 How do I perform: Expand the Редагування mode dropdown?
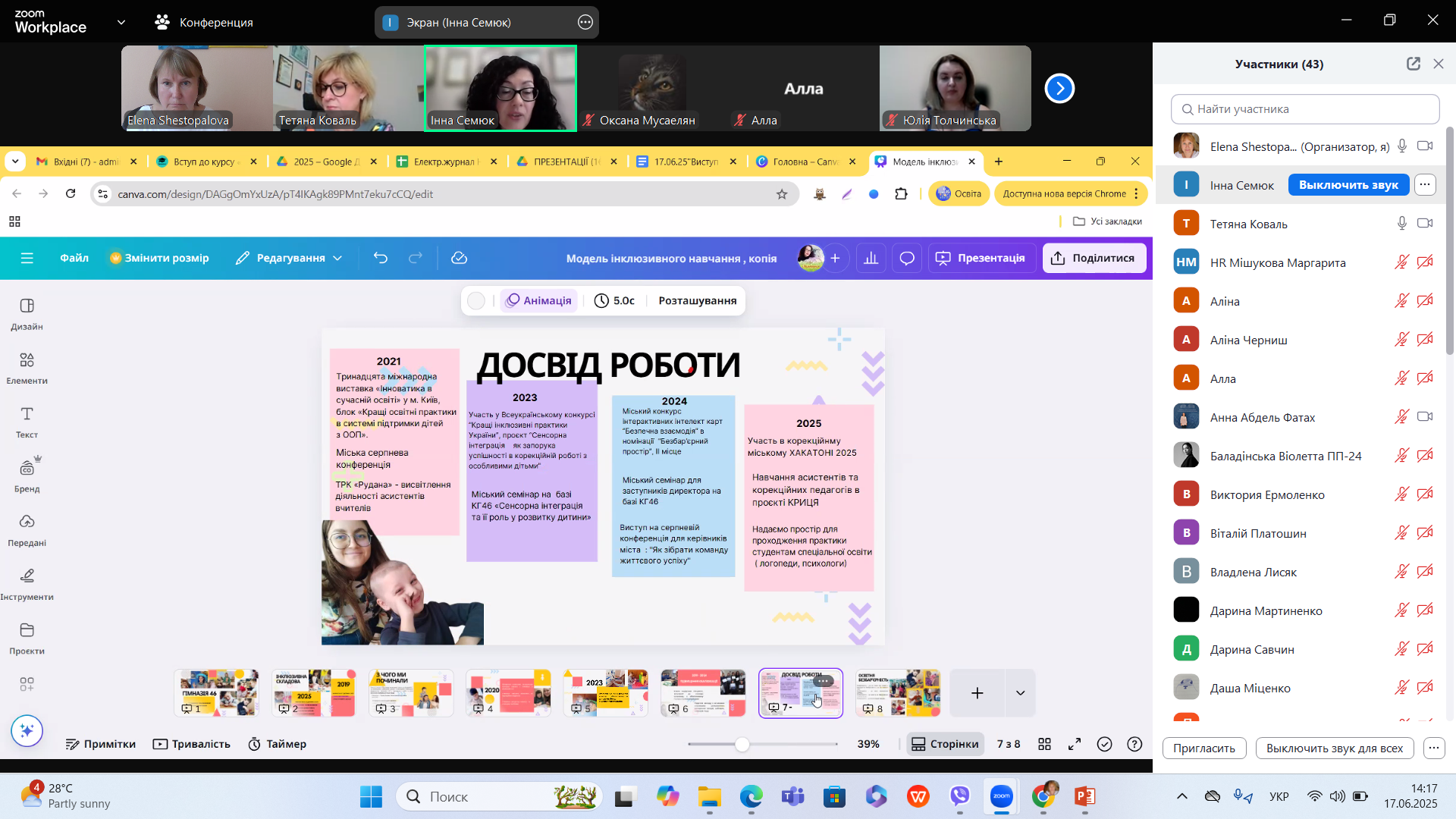pyautogui.click(x=337, y=258)
